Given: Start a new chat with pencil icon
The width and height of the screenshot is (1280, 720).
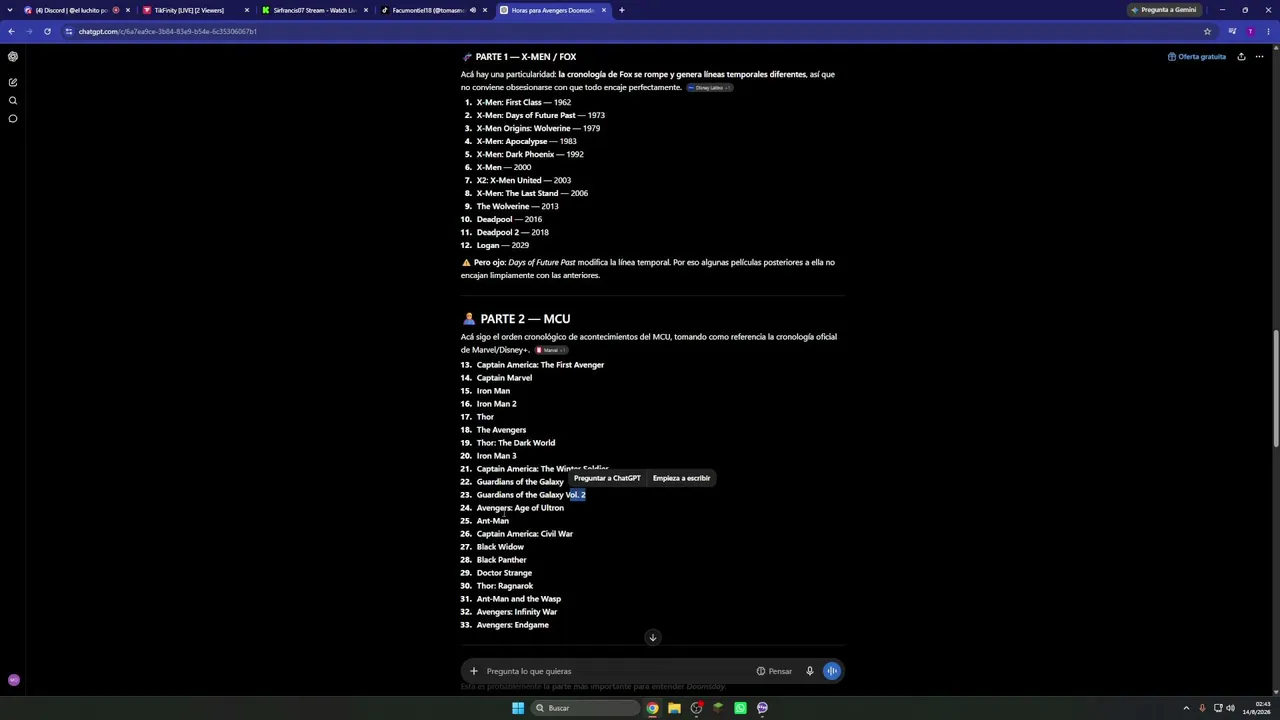Looking at the screenshot, I should coord(13,82).
